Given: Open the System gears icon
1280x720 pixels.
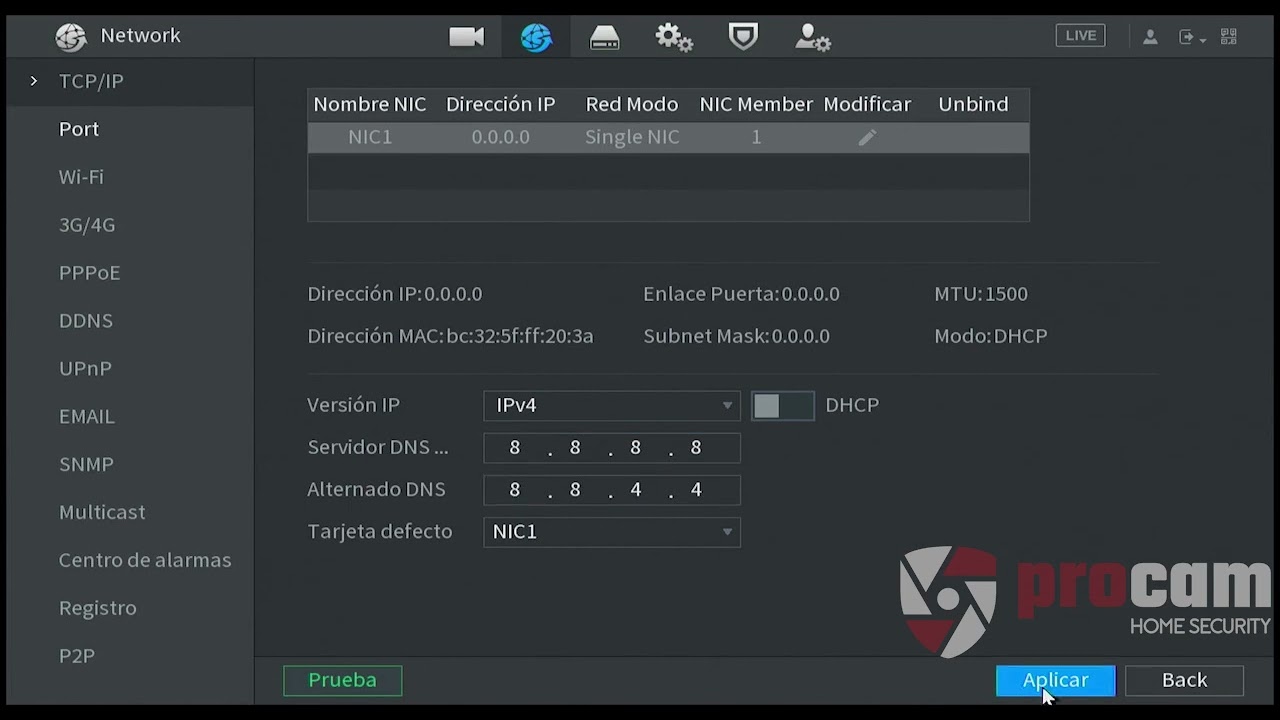Looking at the screenshot, I should click(674, 38).
